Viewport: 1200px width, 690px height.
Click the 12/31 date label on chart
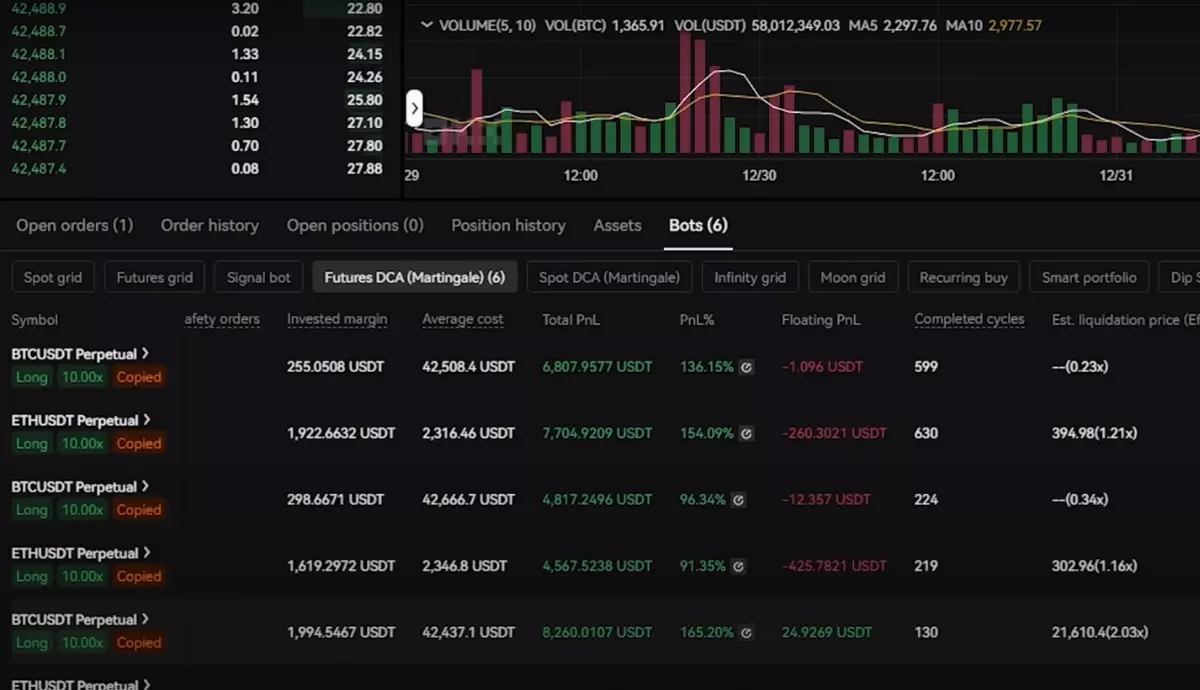click(x=1116, y=175)
